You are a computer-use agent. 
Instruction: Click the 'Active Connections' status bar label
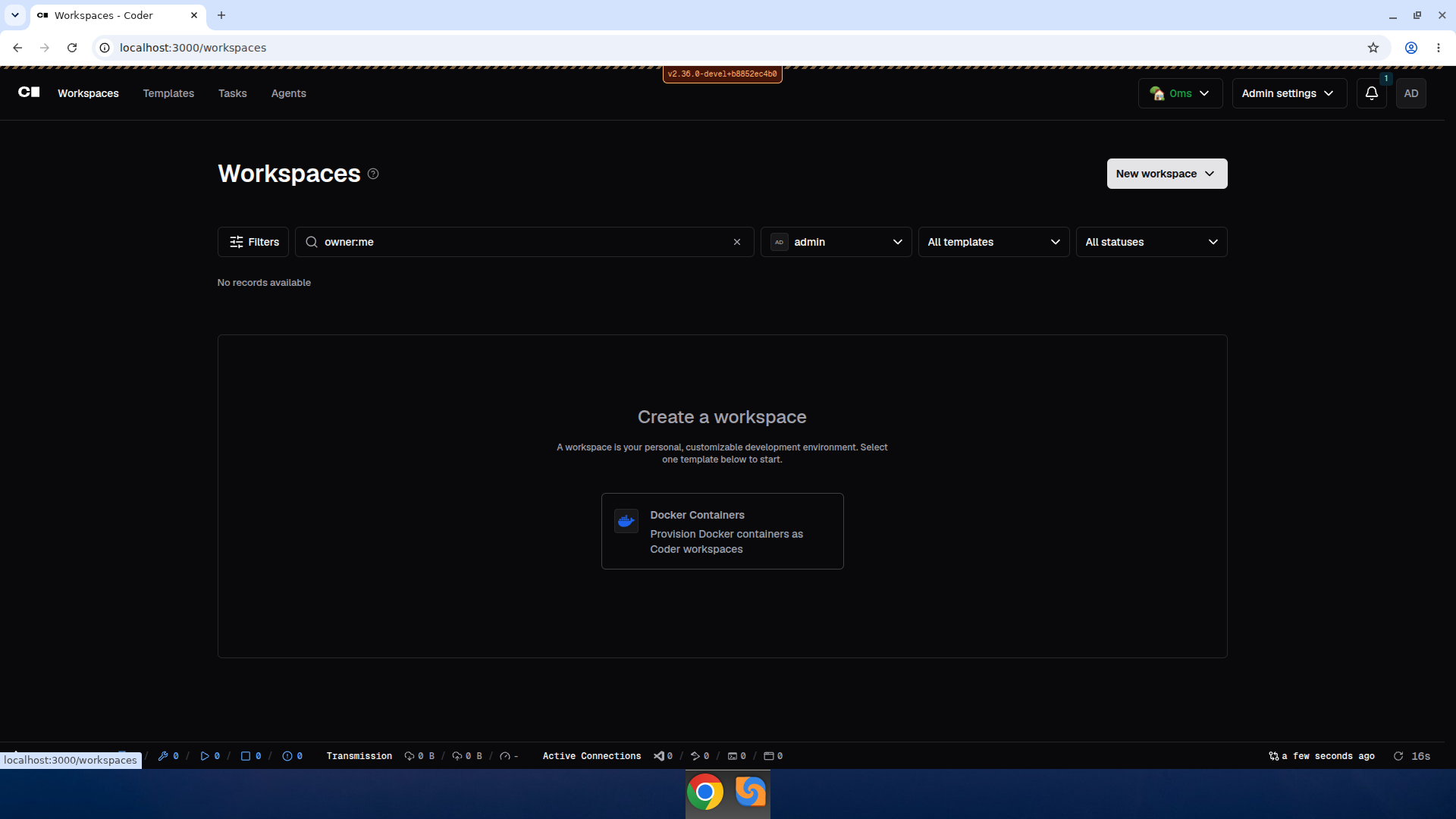[x=591, y=756]
